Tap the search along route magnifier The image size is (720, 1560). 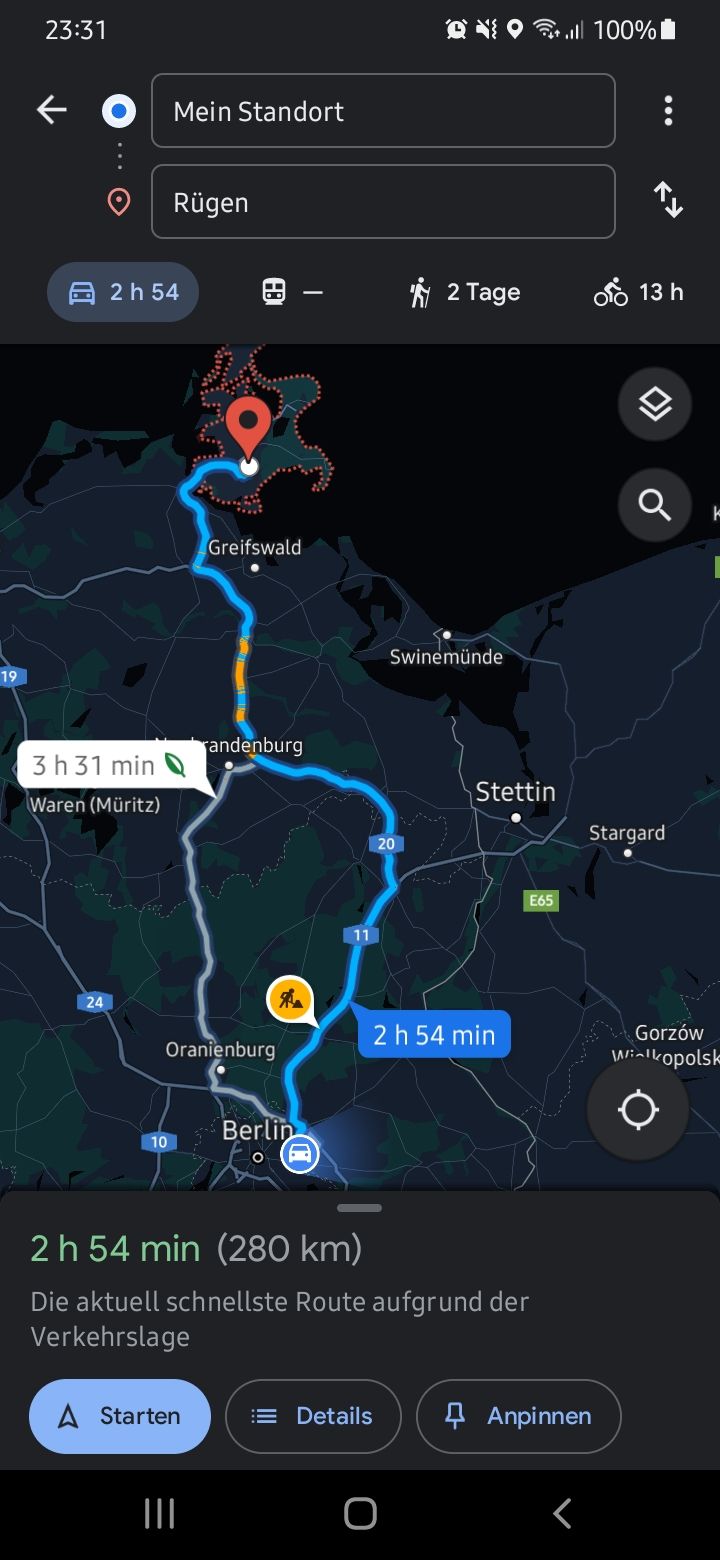tap(655, 506)
